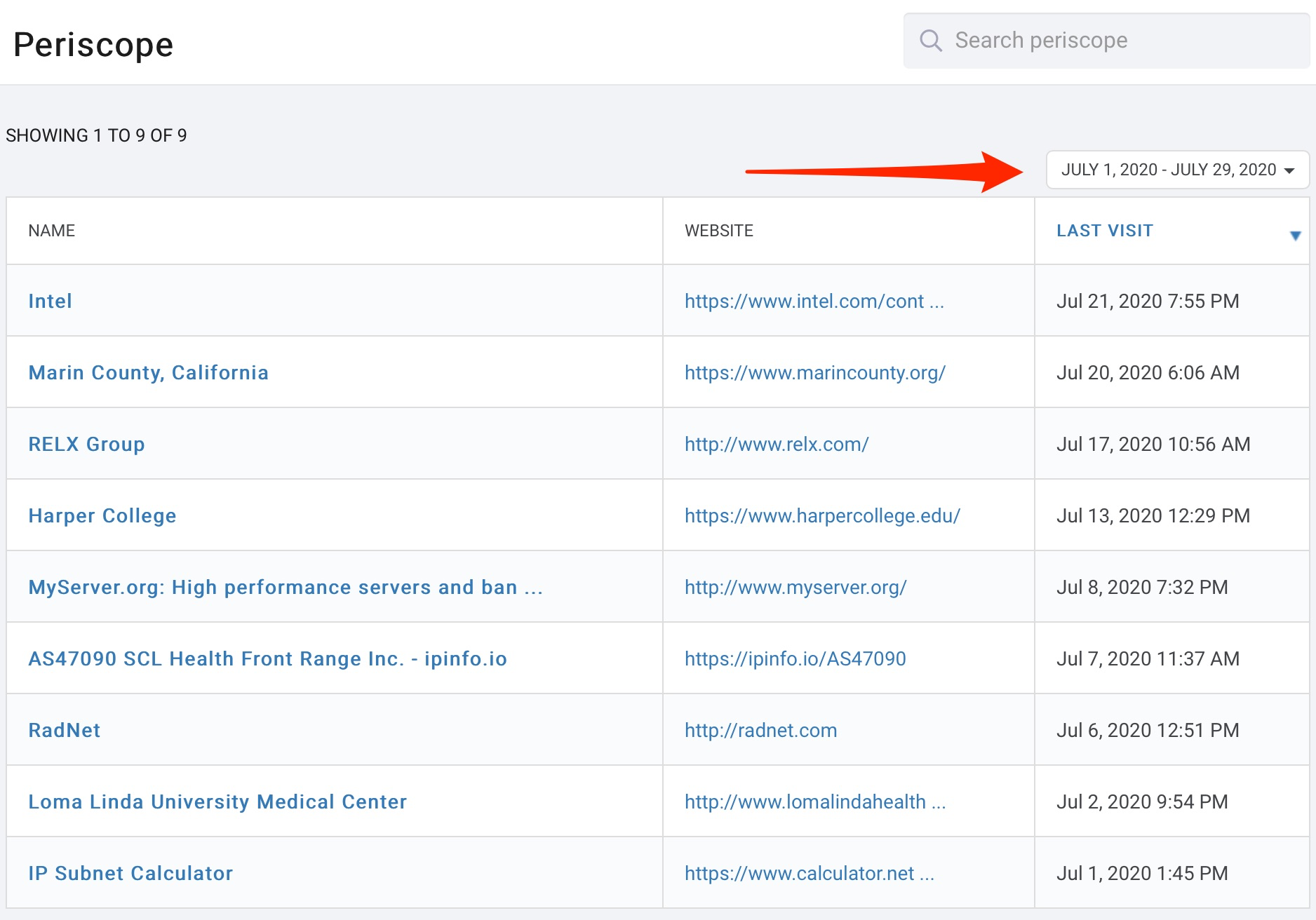Open the RadNet name link
The height and width of the screenshot is (920, 1316).
(x=64, y=730)
